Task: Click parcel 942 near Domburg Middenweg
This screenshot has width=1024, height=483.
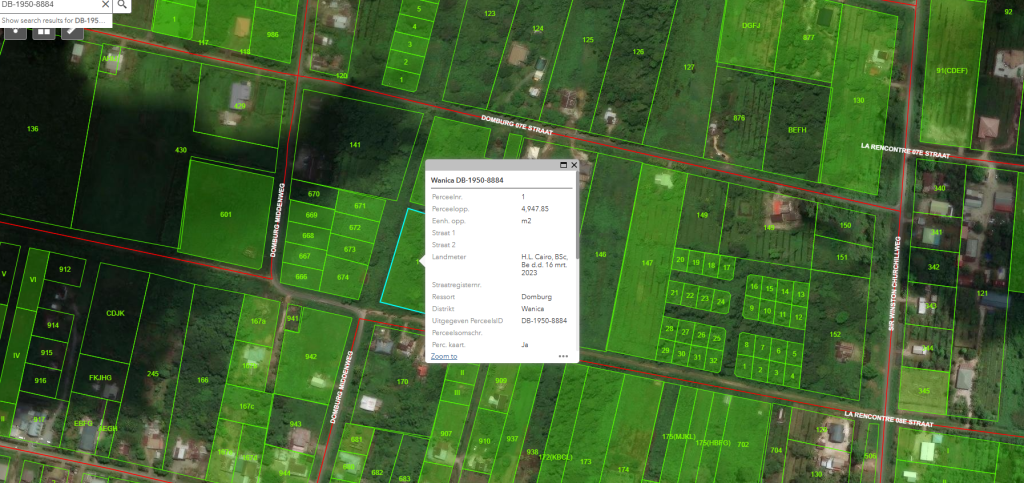Action: 311,357
